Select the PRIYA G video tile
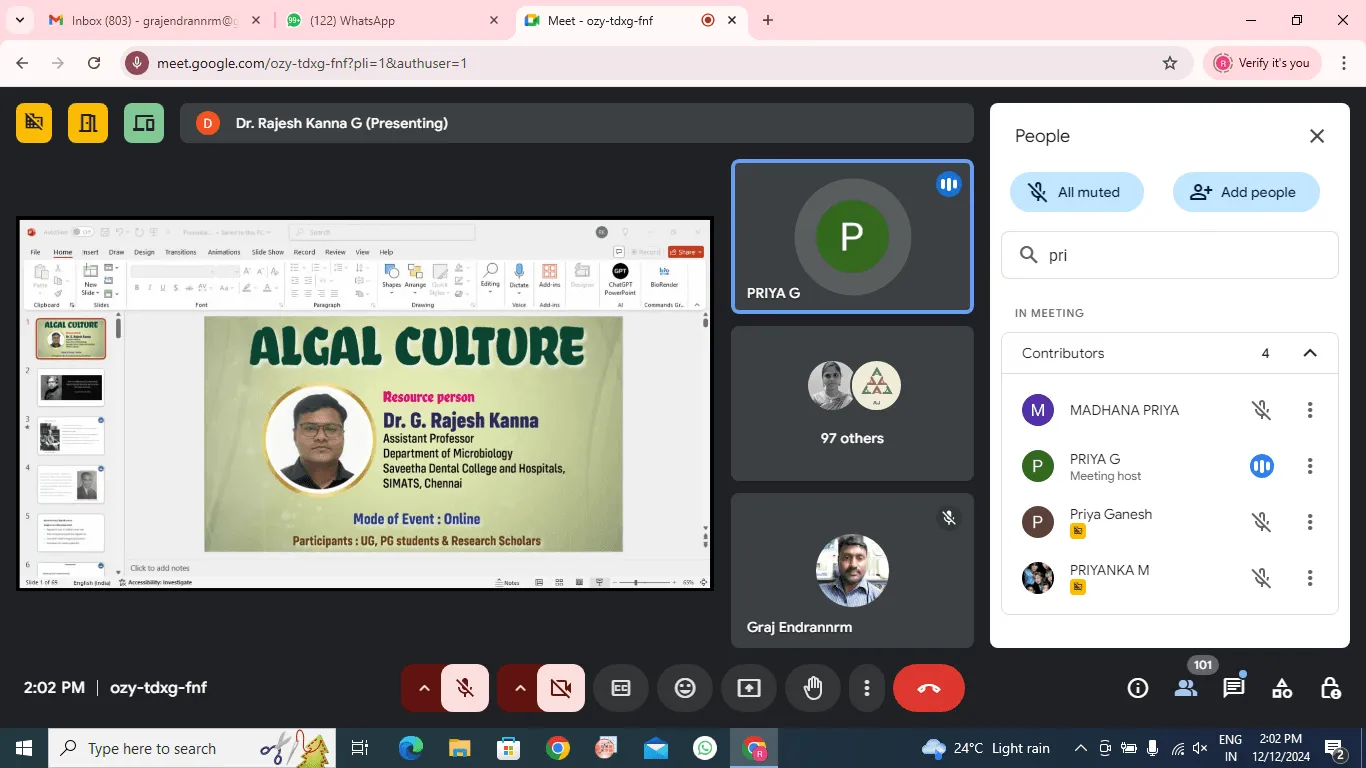 [x=852, y=237]
